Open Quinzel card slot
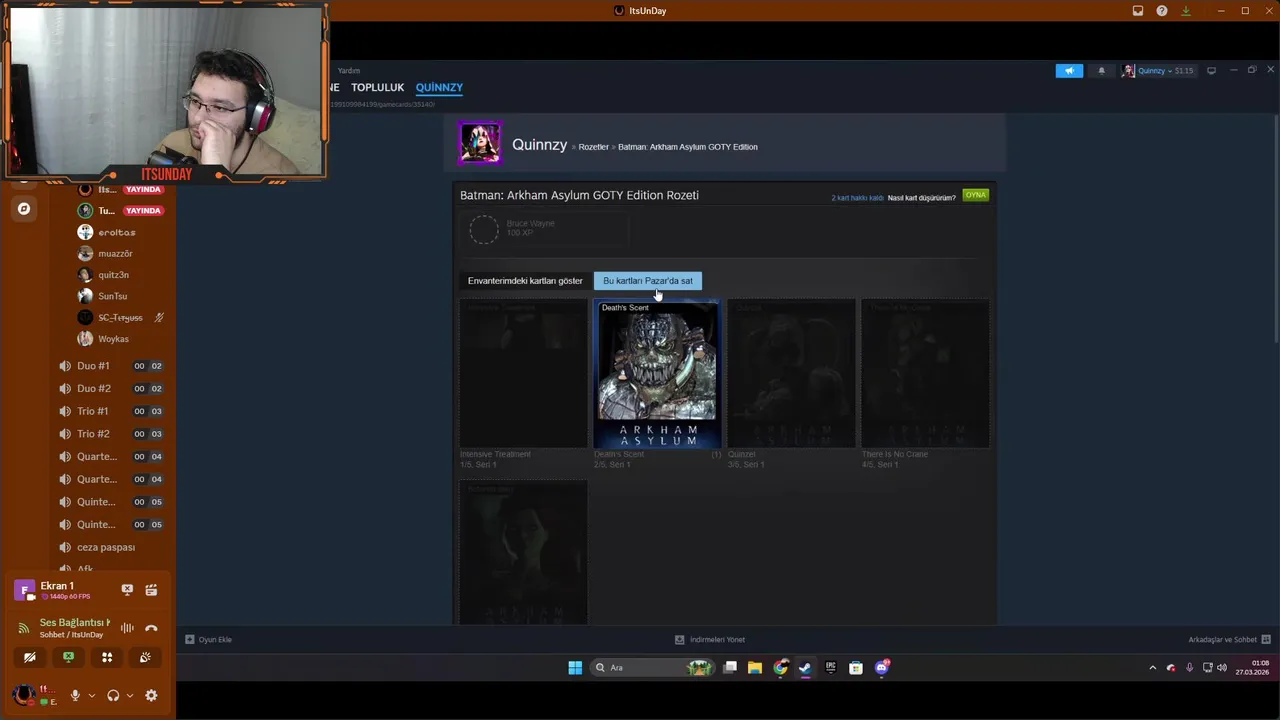 tap(791, 374)
